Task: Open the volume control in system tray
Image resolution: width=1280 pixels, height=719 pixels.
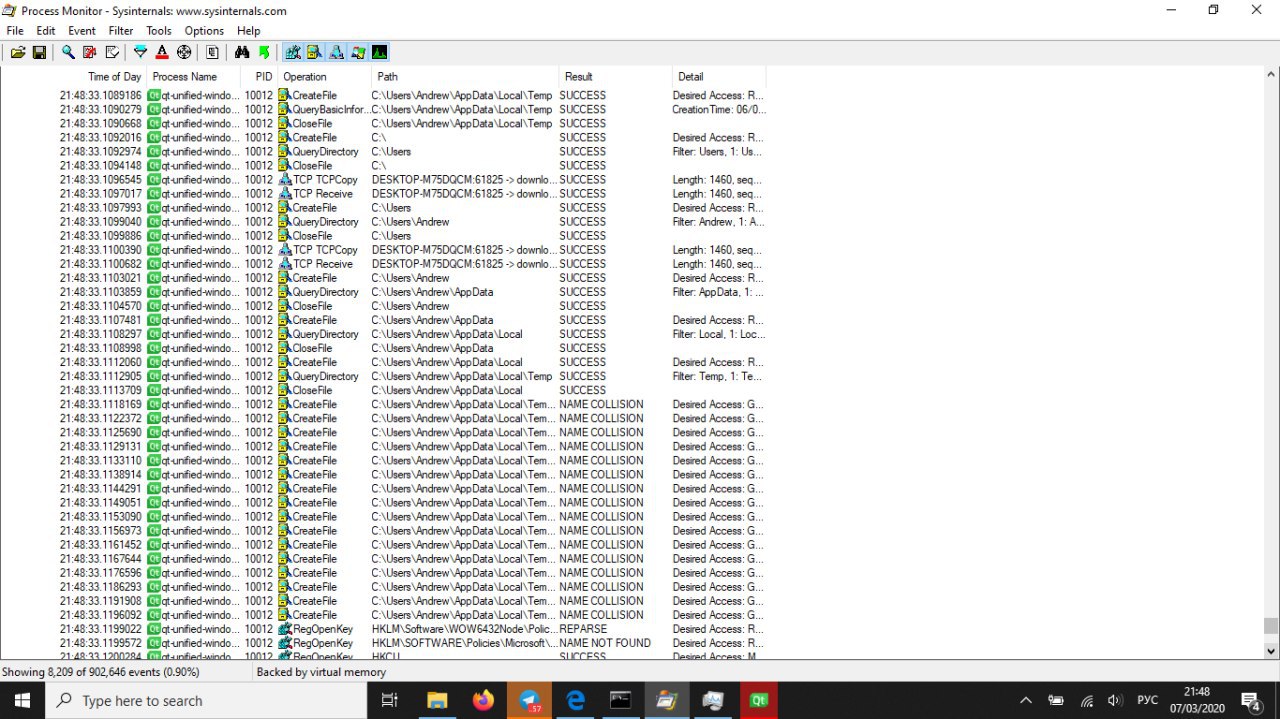Action: pos(1116,701)
